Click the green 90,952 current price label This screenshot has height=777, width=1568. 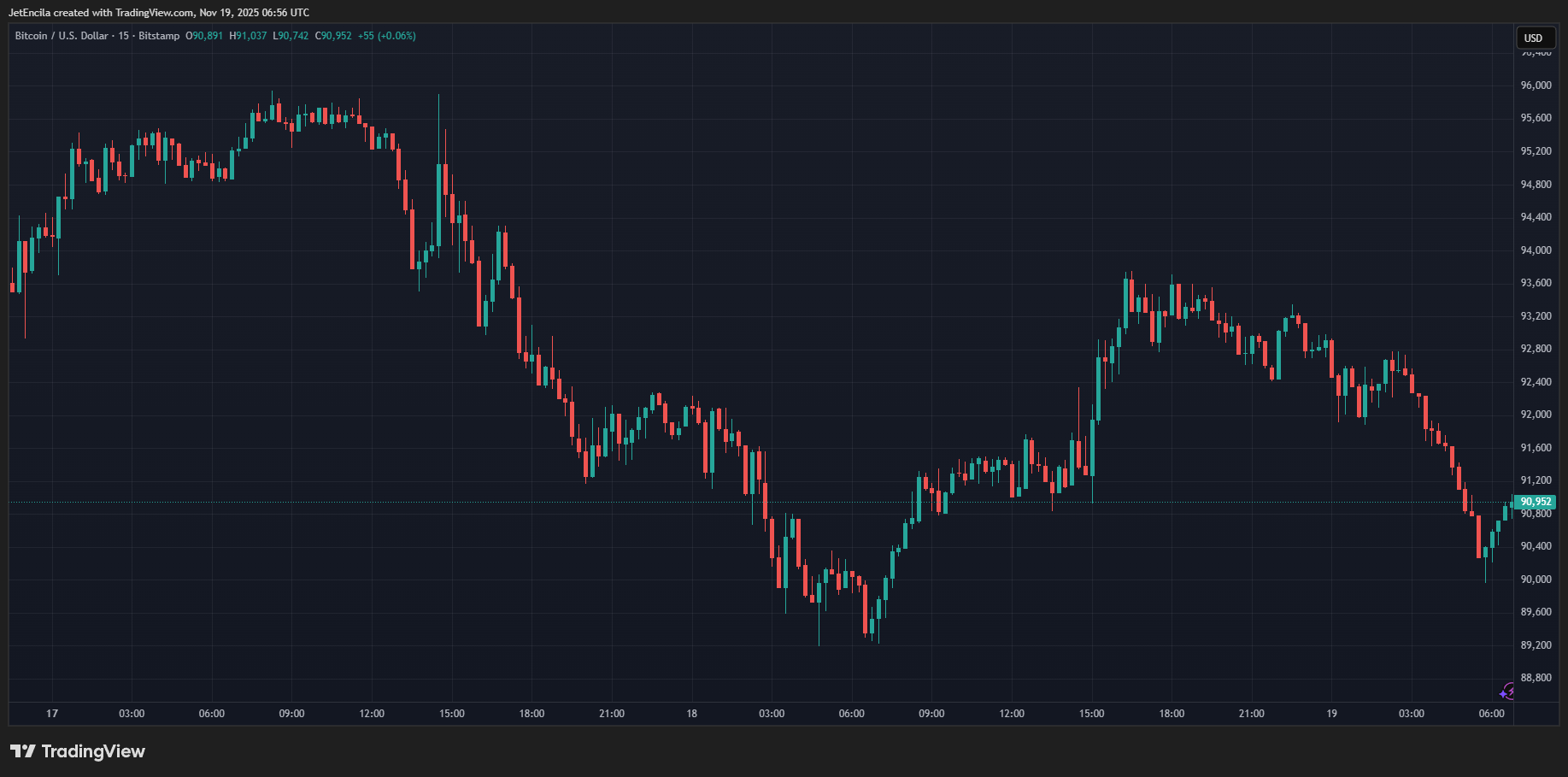[1536, 502]
